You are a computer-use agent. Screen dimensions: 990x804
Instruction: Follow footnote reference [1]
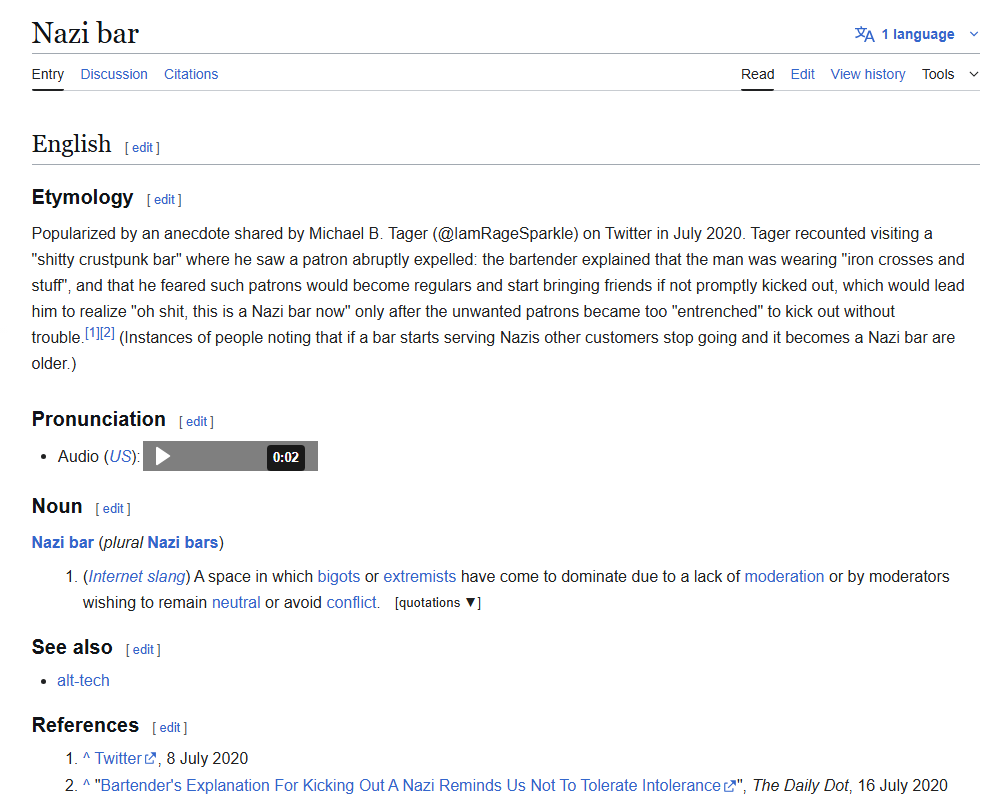[x=92, y=333]
